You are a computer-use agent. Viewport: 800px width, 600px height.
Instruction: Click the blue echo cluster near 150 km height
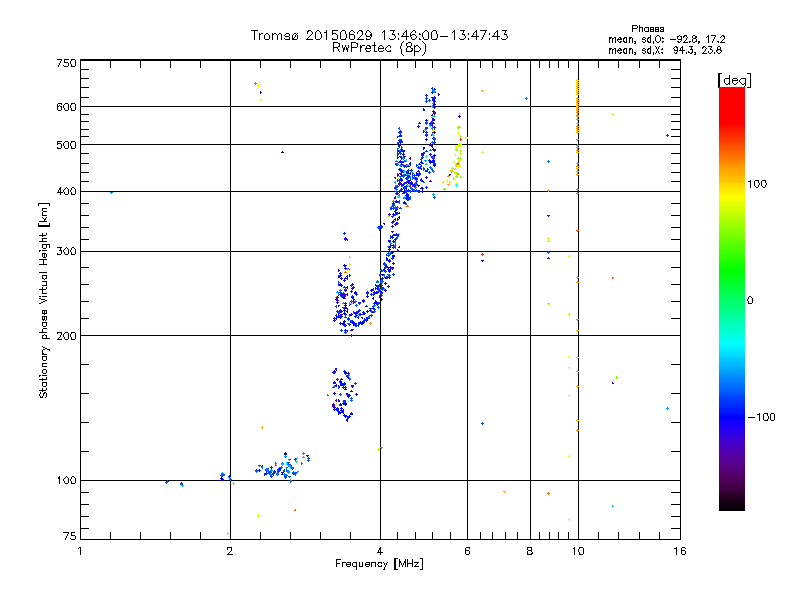tap(343, 394)
